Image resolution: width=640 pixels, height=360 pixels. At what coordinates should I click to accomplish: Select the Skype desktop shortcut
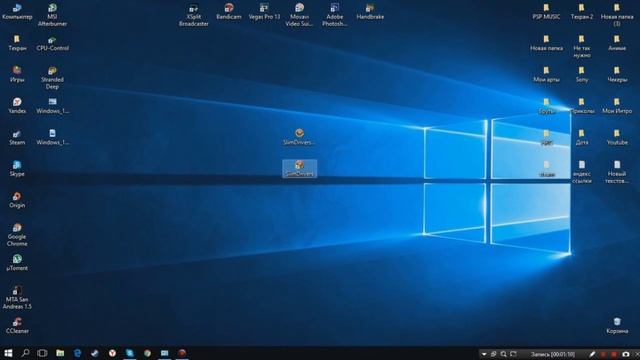coord(17,169)
